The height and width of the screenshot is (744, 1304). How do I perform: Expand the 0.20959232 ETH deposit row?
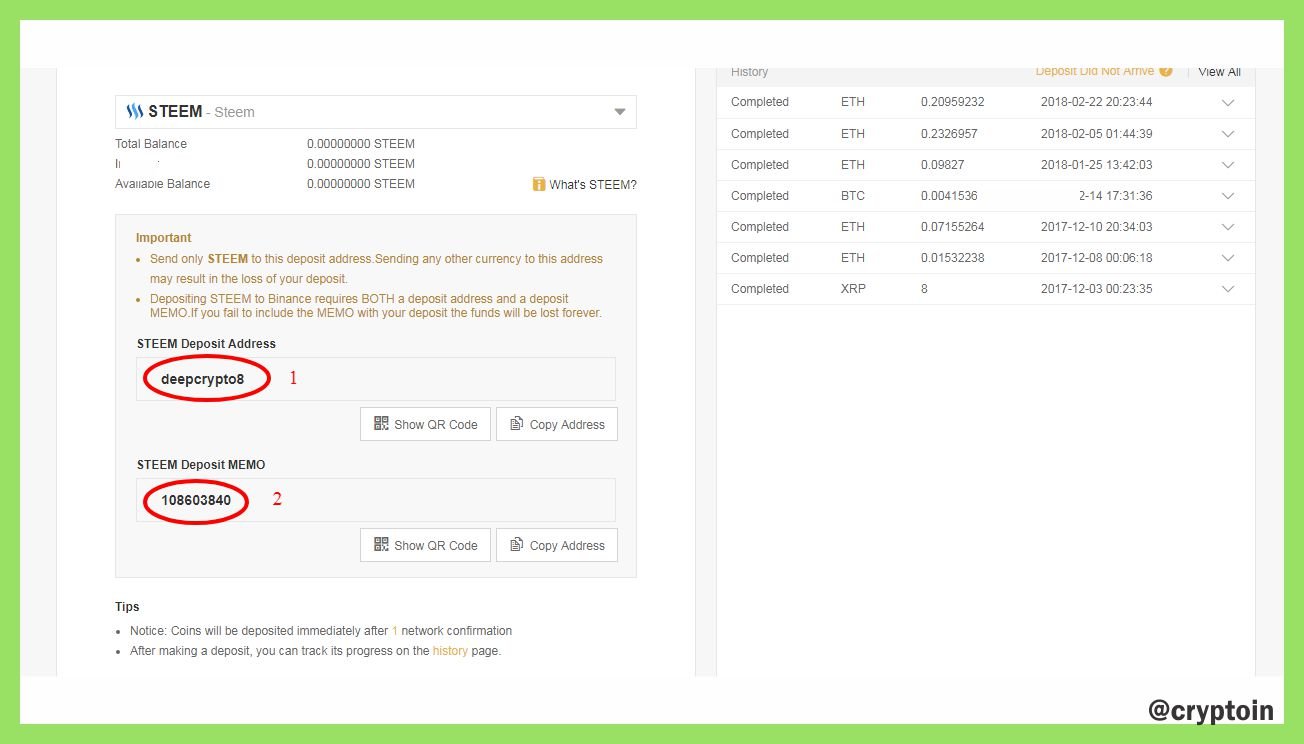[x=1228, y=103]
